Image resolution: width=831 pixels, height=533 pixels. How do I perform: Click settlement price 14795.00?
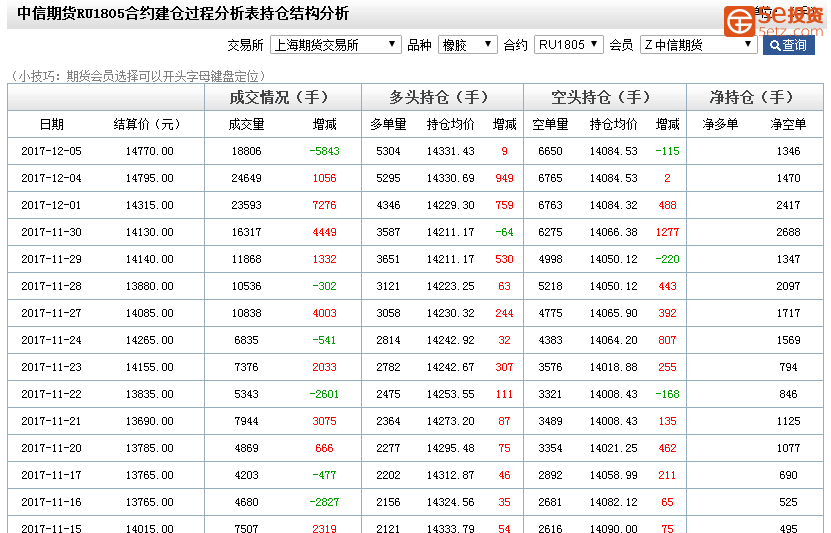pyautogui.click(x=149, y=179)
